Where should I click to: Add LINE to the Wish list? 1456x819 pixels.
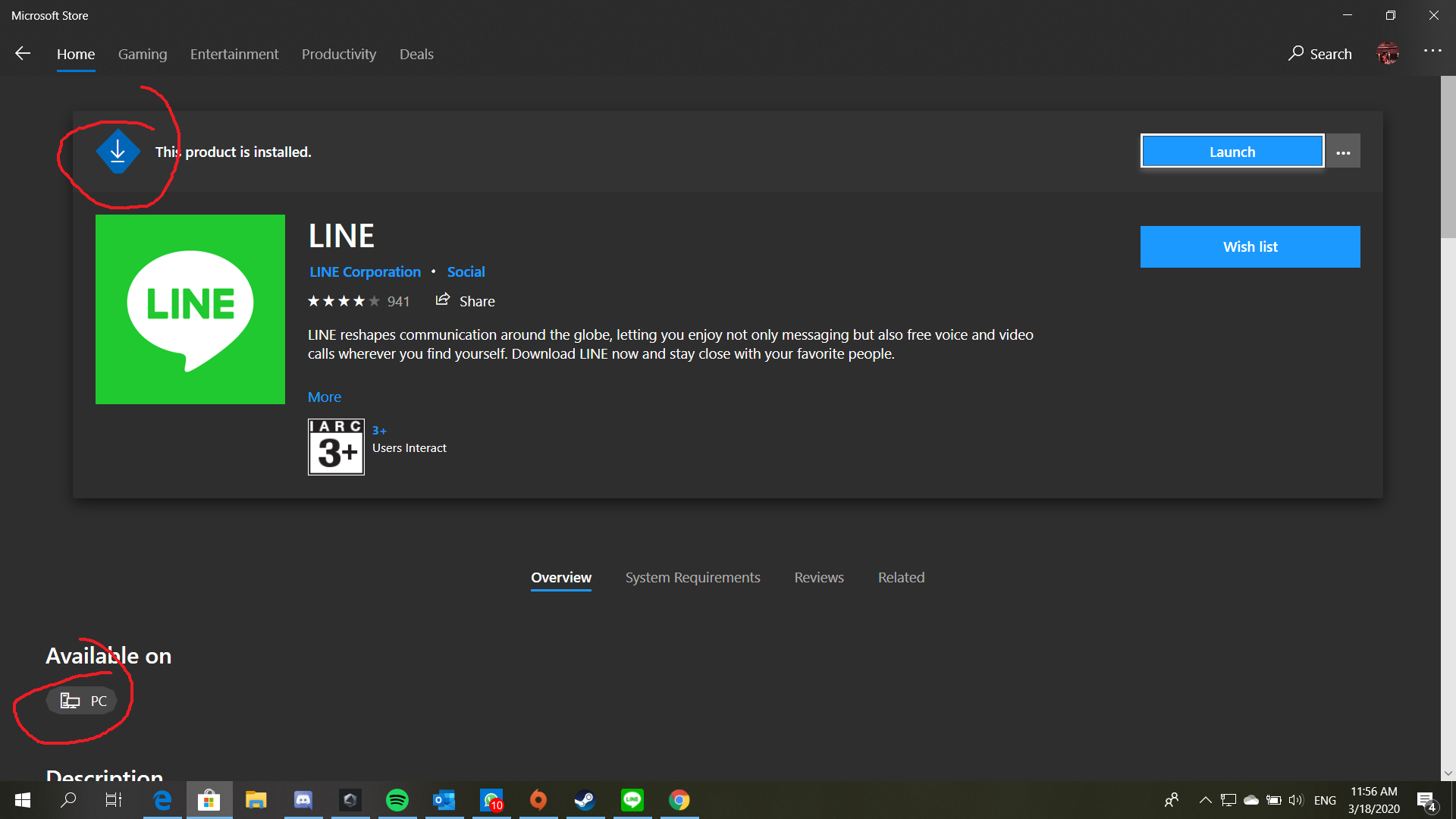point(1250,246)
